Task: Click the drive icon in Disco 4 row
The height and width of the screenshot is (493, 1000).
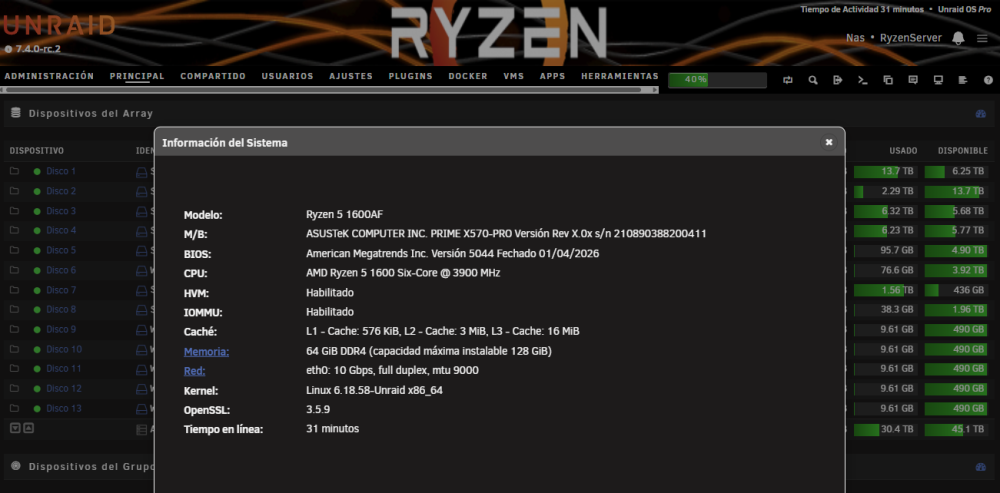Action: (141, 230)
